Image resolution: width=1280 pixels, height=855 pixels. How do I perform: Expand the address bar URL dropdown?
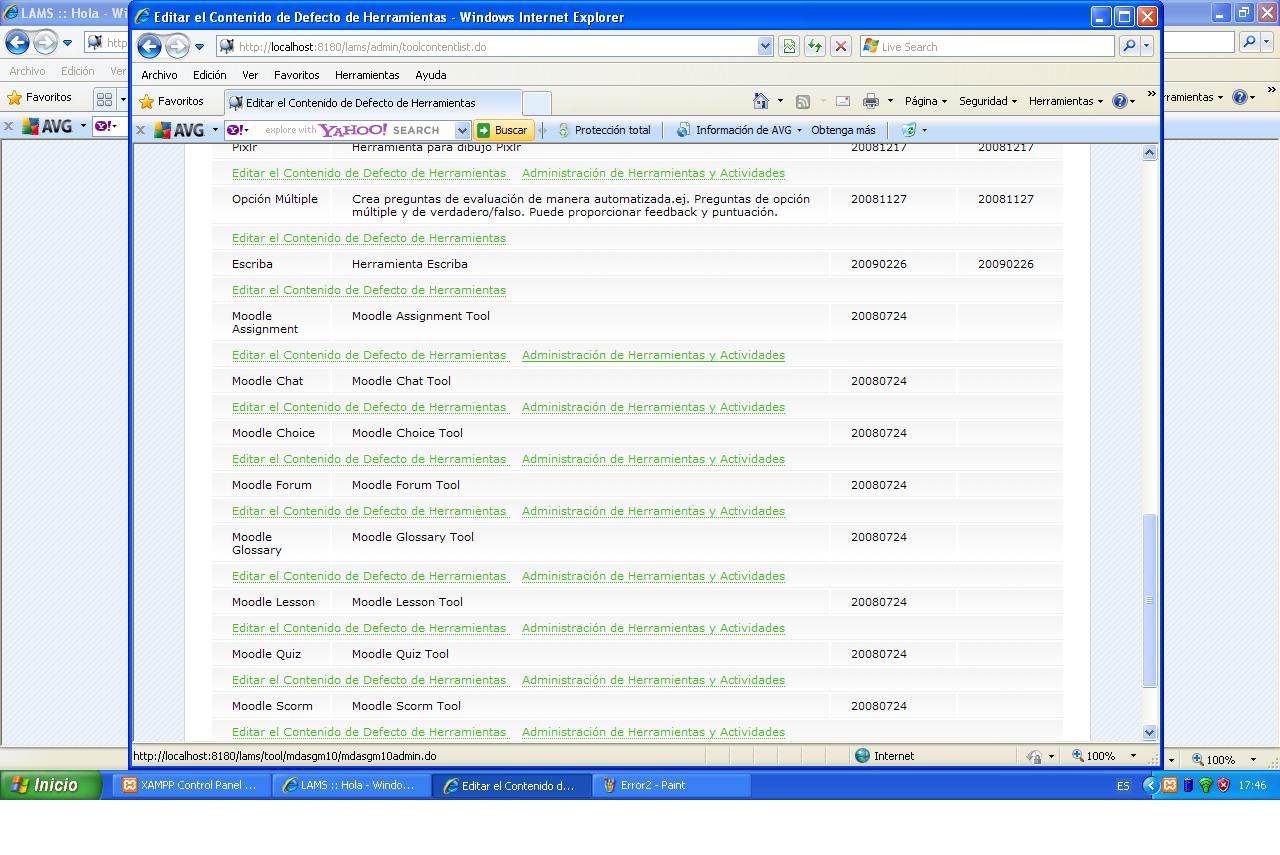point(765,46)
